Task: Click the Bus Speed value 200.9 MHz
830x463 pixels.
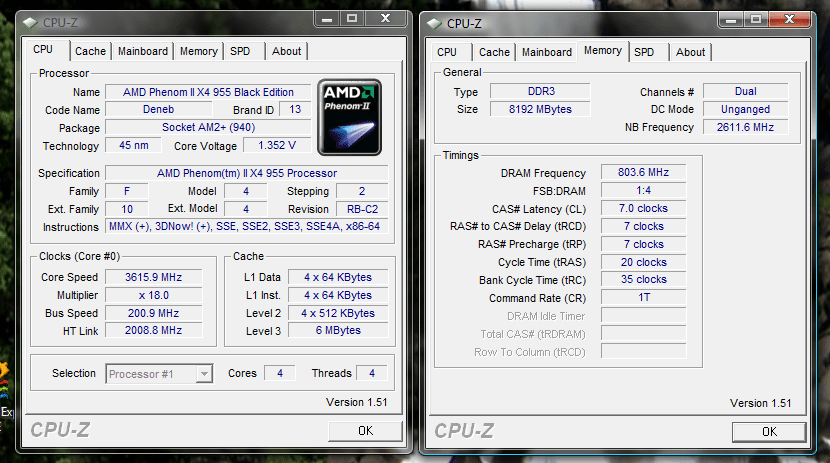Action: click(154, 313)
